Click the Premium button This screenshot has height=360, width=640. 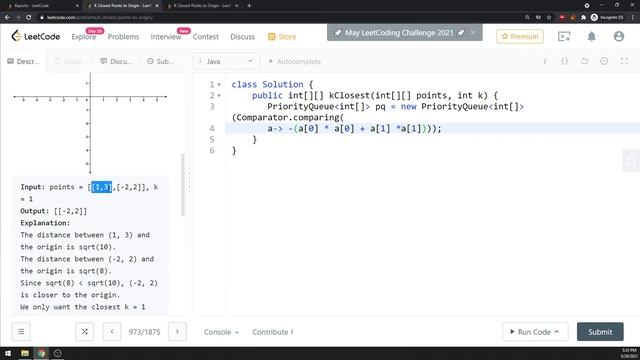520,36
